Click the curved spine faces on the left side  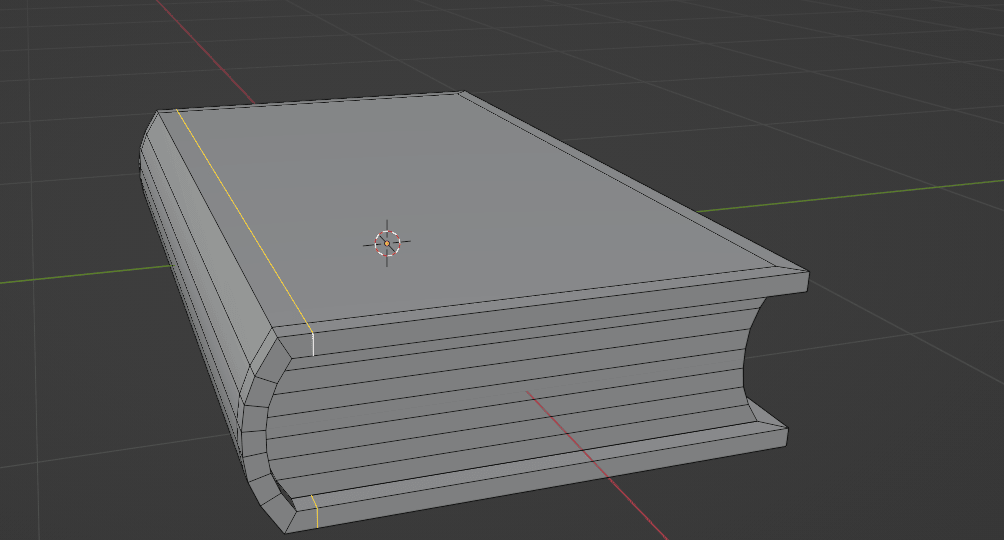pyautogui.click(x=190, y=270)
